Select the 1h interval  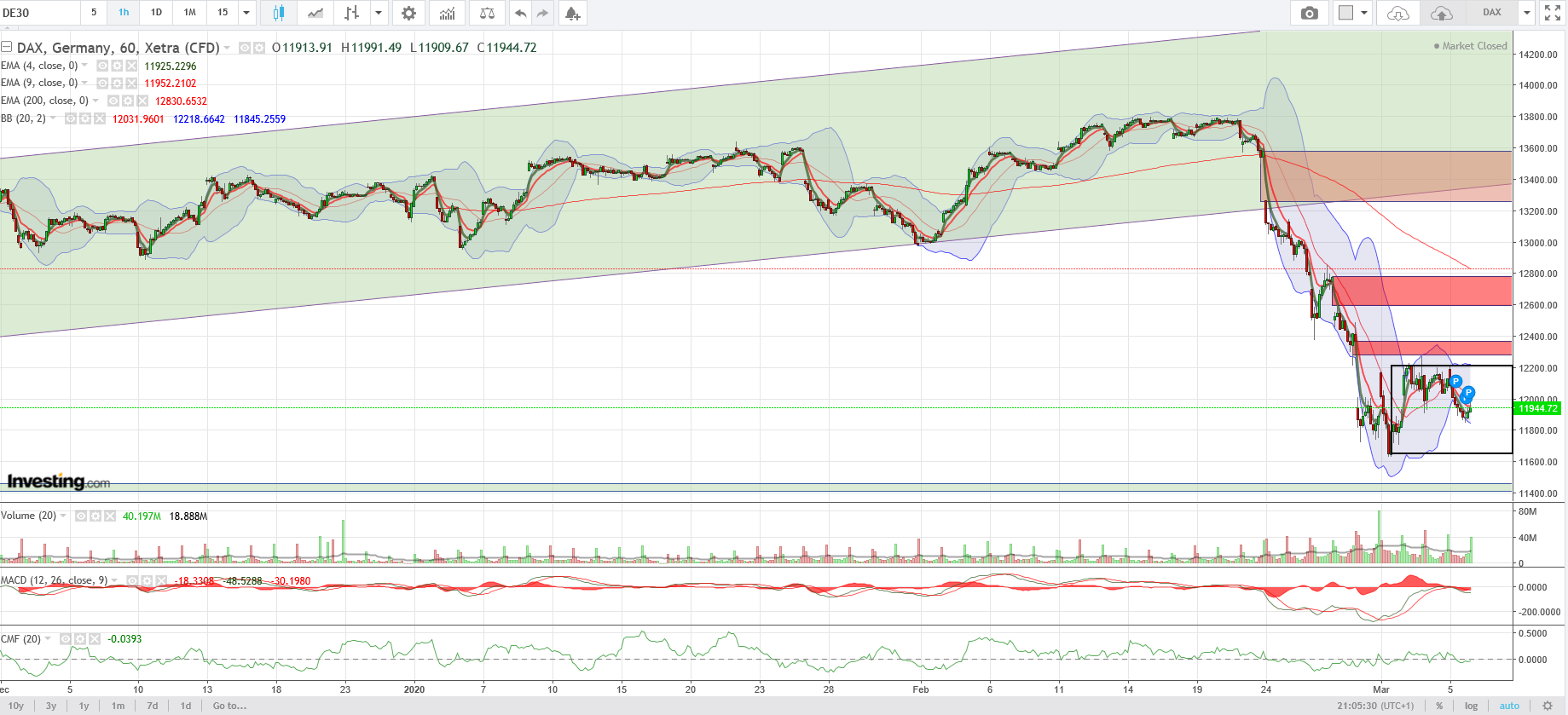point(124,13)
